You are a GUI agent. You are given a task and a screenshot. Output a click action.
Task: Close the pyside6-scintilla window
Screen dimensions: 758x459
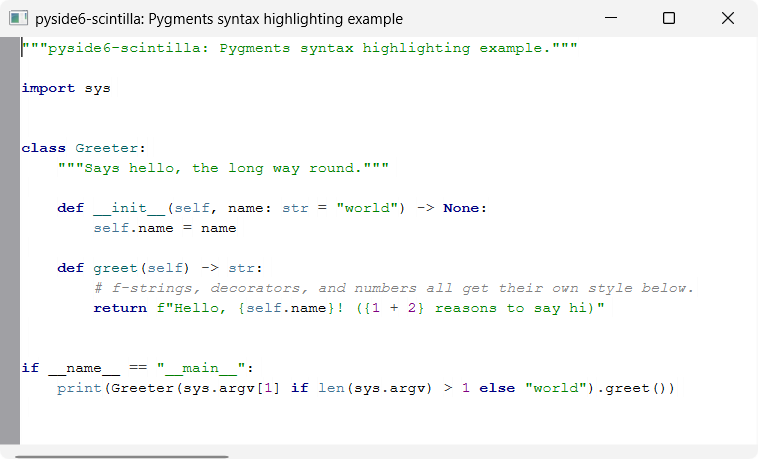(728, 18)
